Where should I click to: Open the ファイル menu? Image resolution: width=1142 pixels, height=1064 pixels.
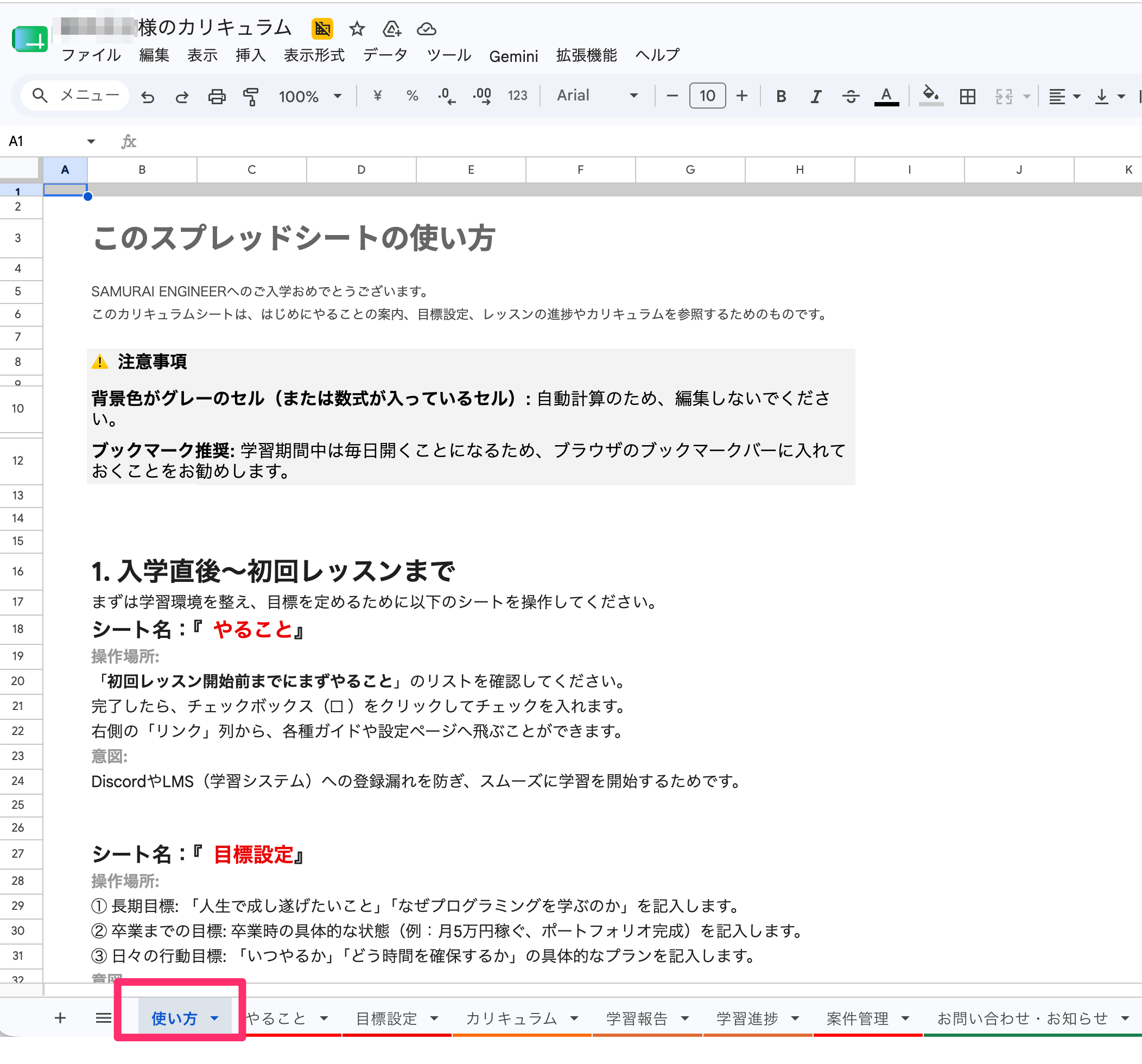pyautogui.click(x=91, y=55)
